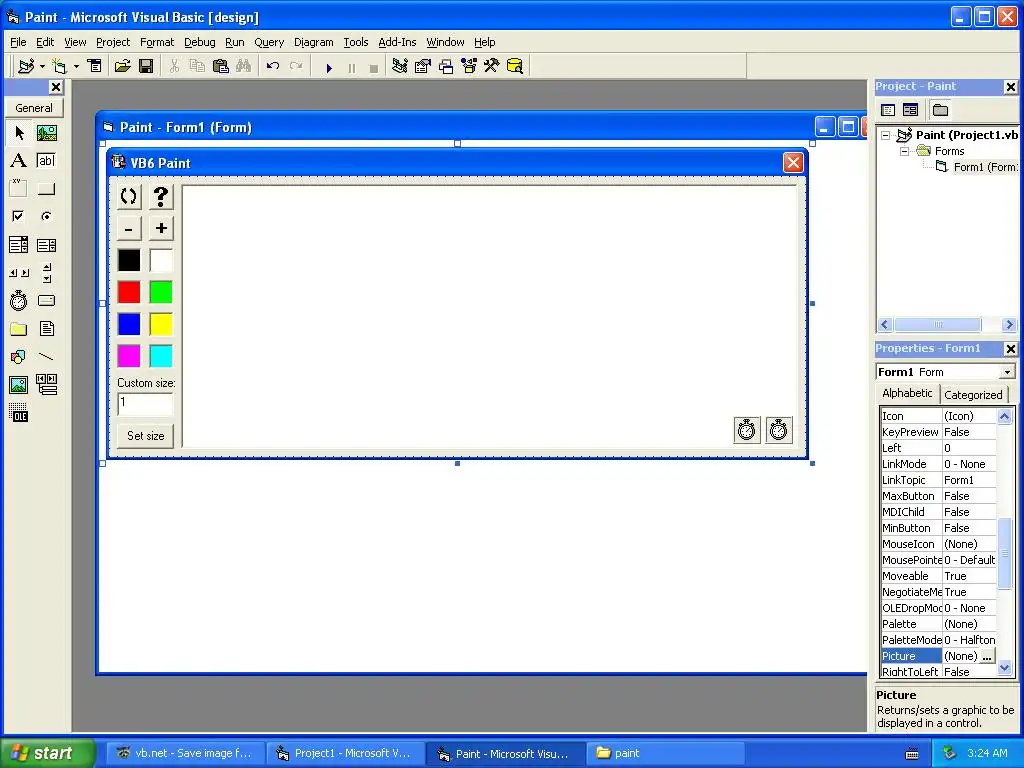Open Add Project dropdown arrow

tap(42, 66)
